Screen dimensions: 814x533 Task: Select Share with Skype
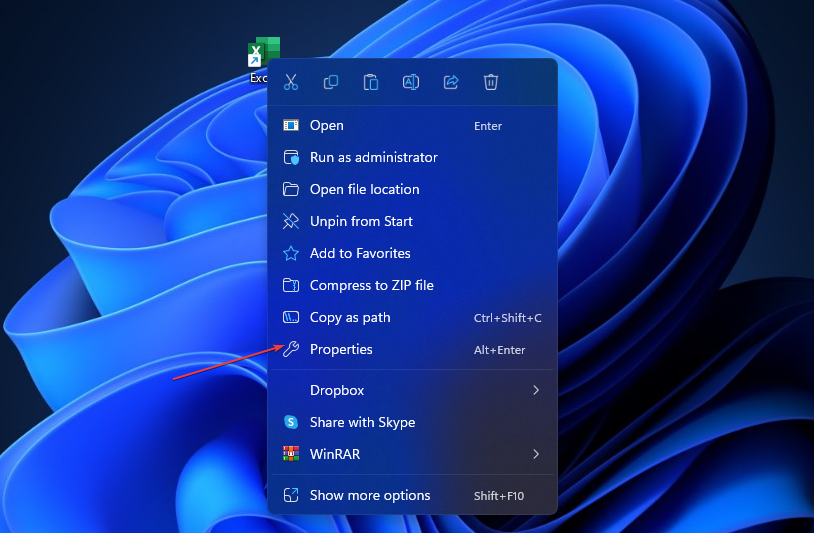(412, 422)
